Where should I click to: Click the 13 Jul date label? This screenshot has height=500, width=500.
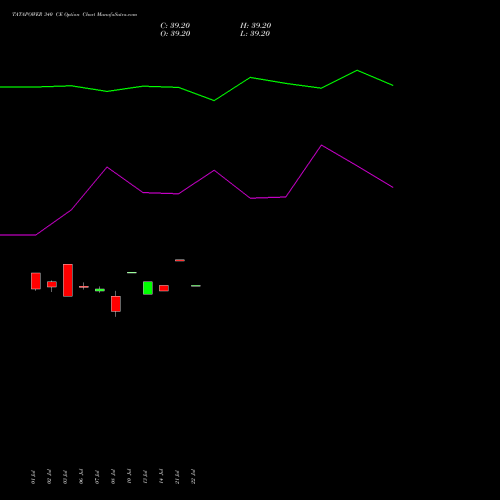(x=145, y=477)
